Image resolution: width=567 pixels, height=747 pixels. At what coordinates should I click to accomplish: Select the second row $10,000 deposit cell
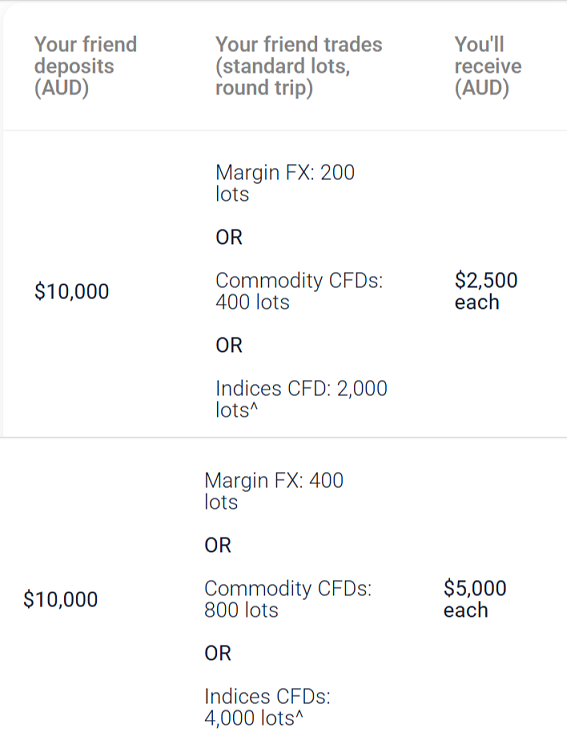point(61,599)
